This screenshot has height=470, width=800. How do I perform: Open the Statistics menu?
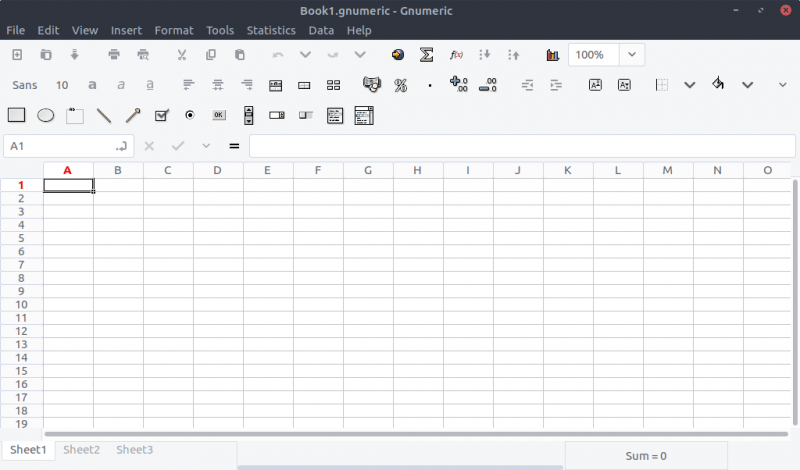(271, 30)
